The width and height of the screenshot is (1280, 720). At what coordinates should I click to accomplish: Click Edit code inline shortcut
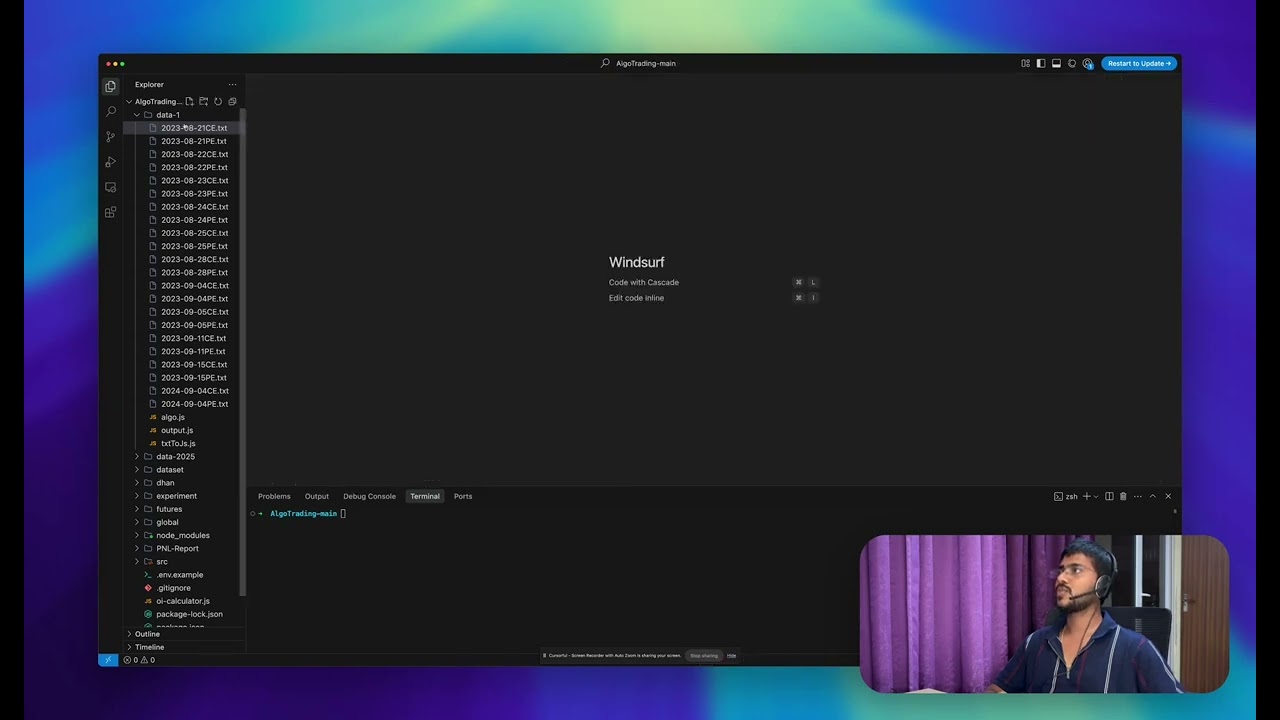pos(636,298)
